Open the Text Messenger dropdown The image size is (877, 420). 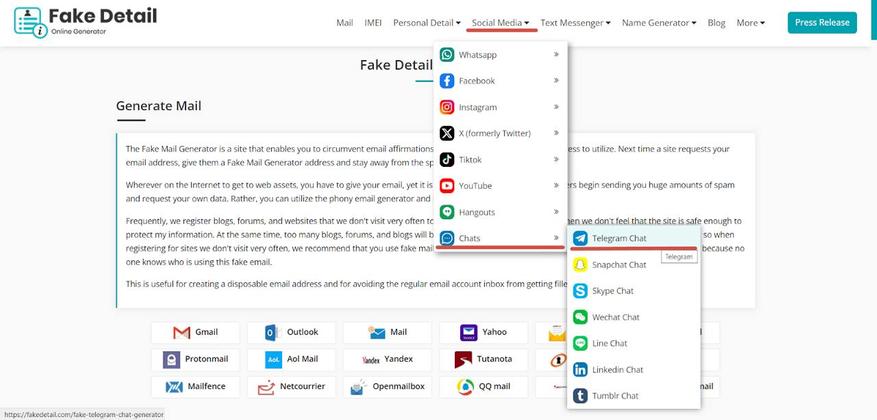(575, 22)
